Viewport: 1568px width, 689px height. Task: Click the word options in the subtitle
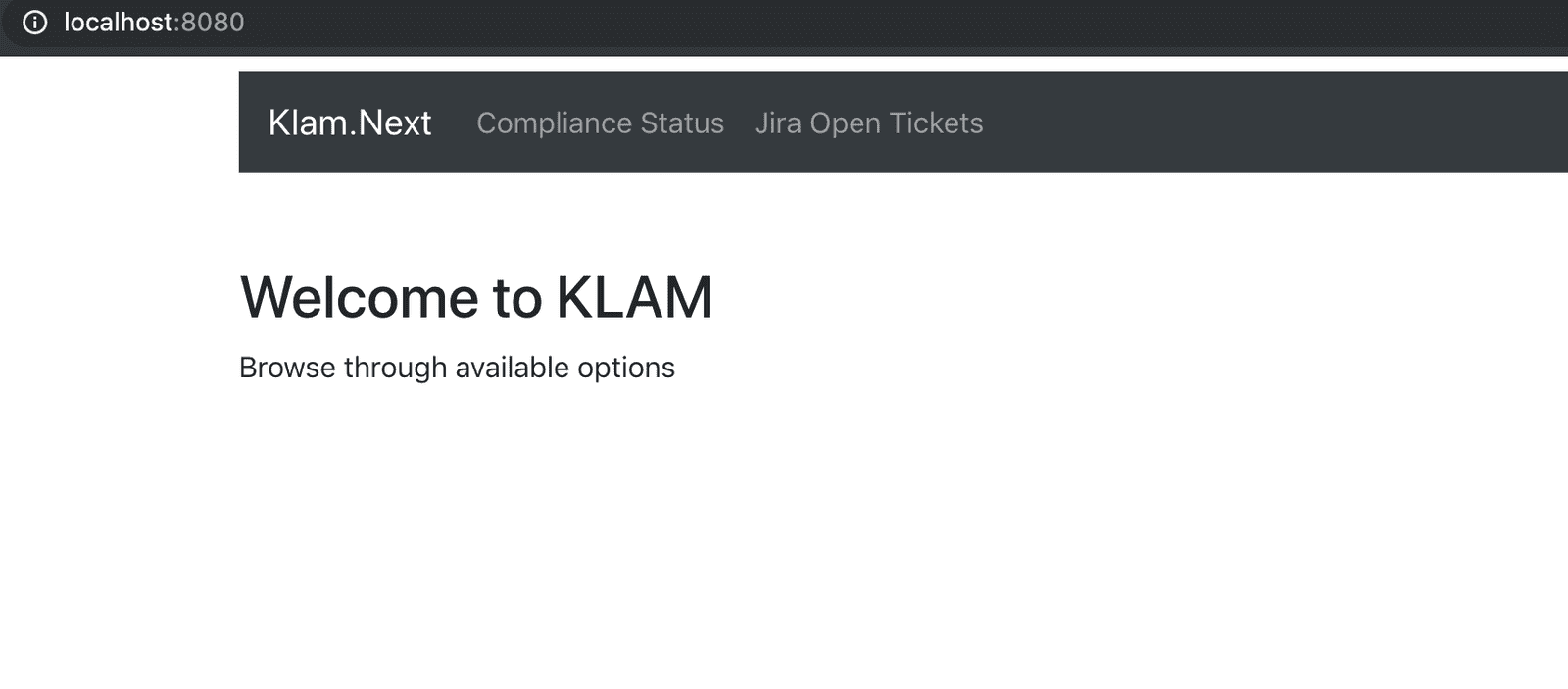pyautogui.click(x=626, y=369)
